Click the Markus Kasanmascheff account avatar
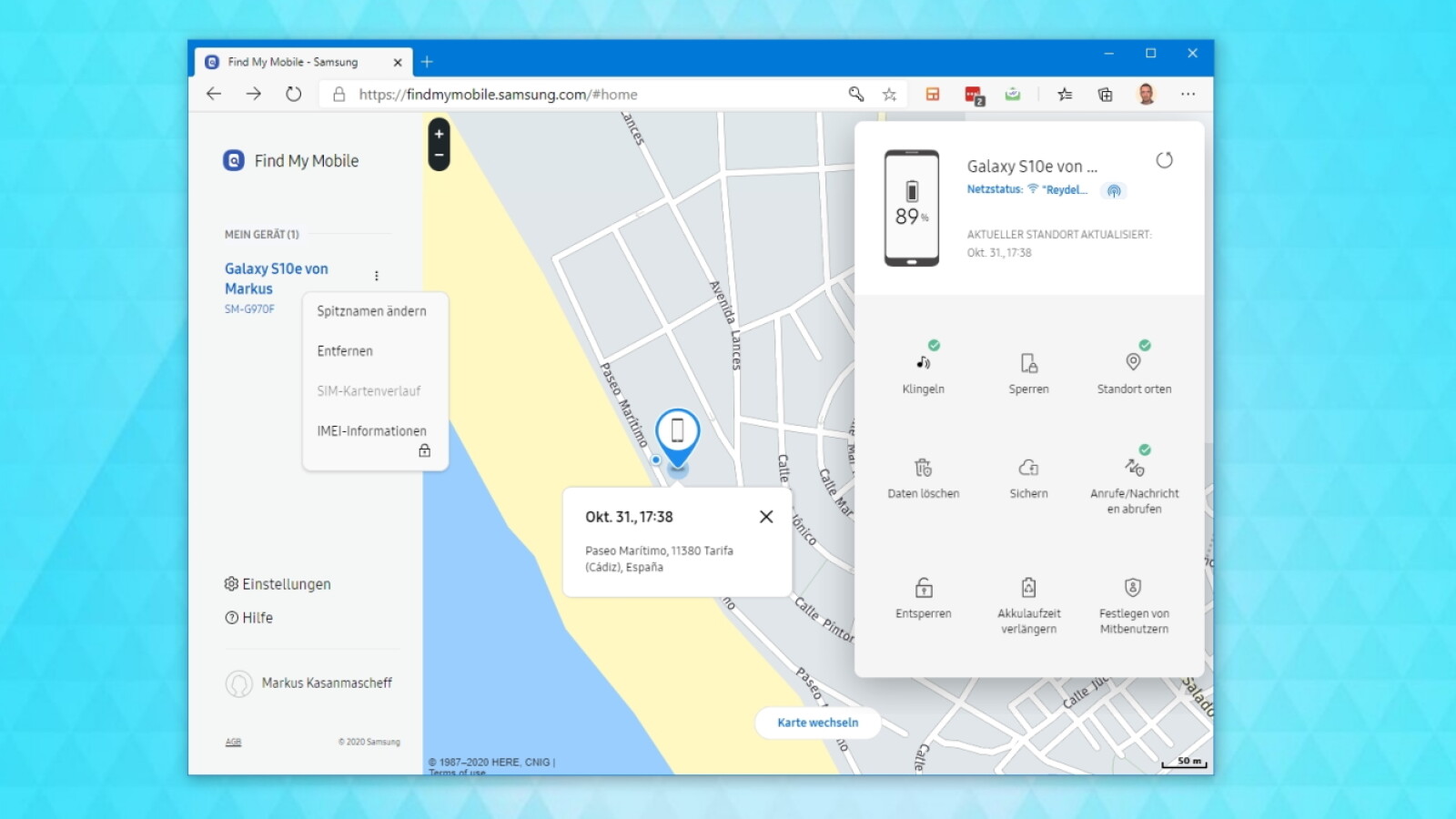 [x=238, y=683]
